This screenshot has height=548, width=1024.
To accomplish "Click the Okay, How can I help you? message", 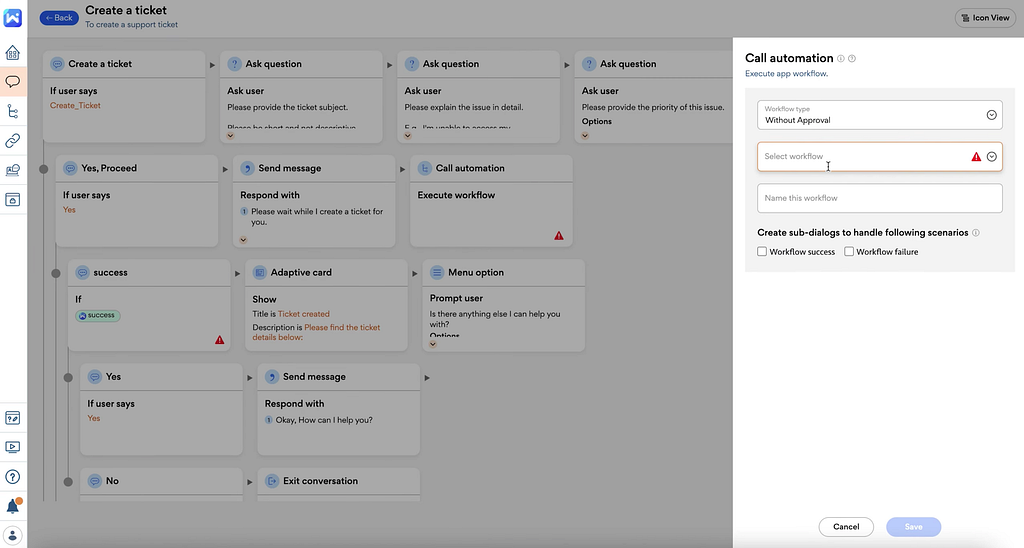I will pyautogui.click(x=324, y=420).
